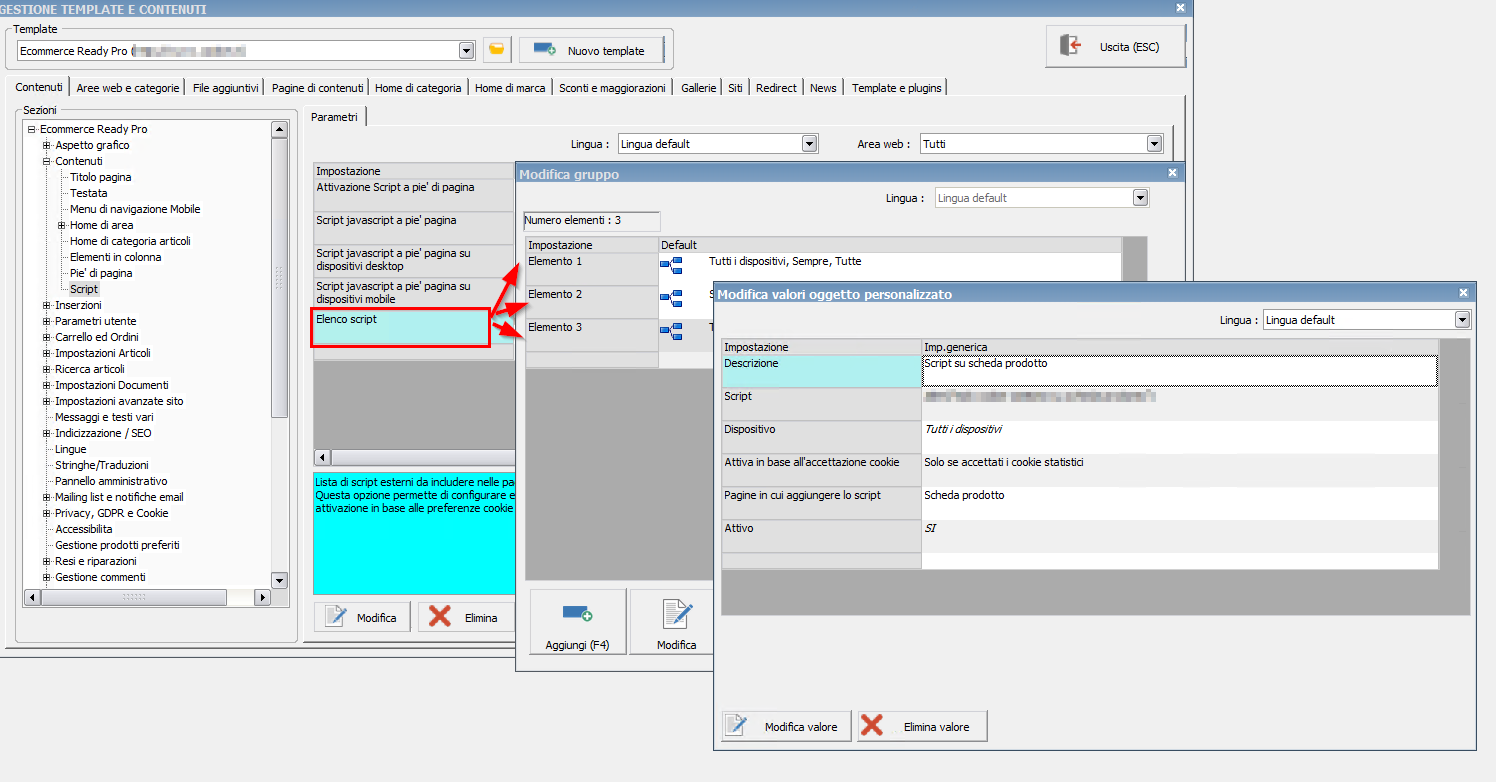Open the Template combo box dropdown arrow
Screen dimensions: 1496x782
(466, 50)
